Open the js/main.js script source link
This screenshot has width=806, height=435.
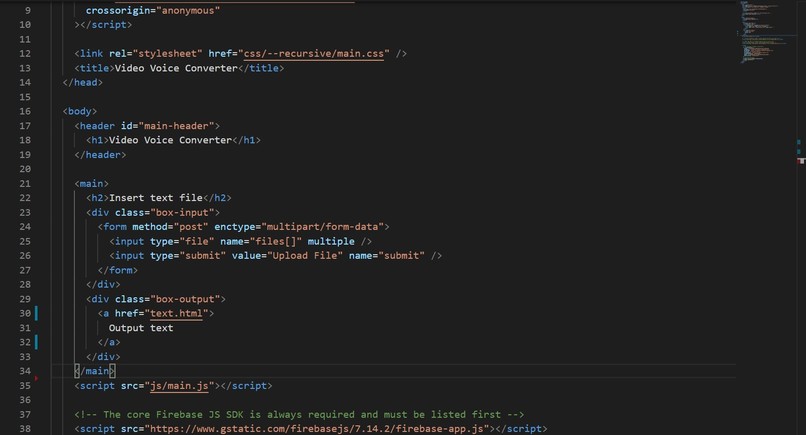179,386
